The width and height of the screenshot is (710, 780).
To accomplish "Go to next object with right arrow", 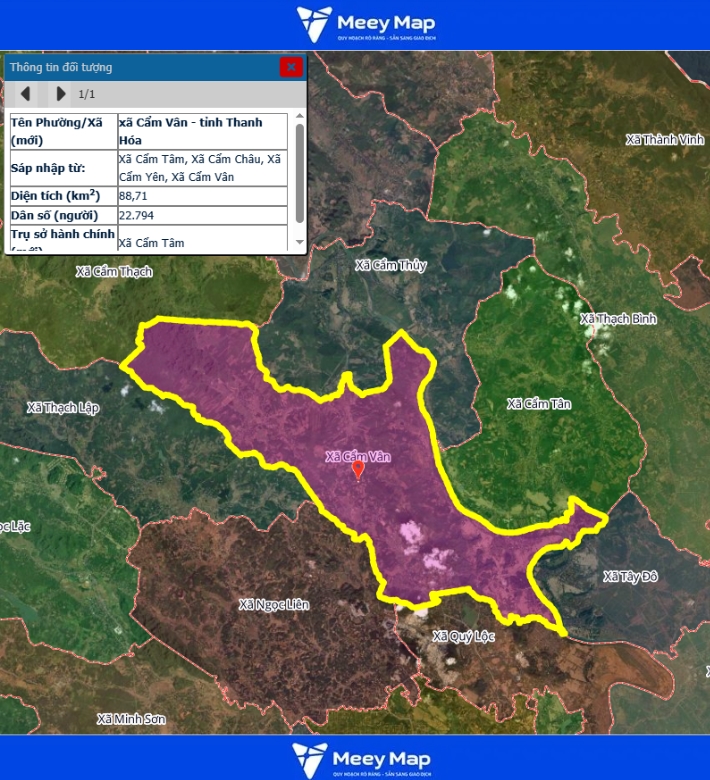I will pyautogui.click(x=61, y=94).
